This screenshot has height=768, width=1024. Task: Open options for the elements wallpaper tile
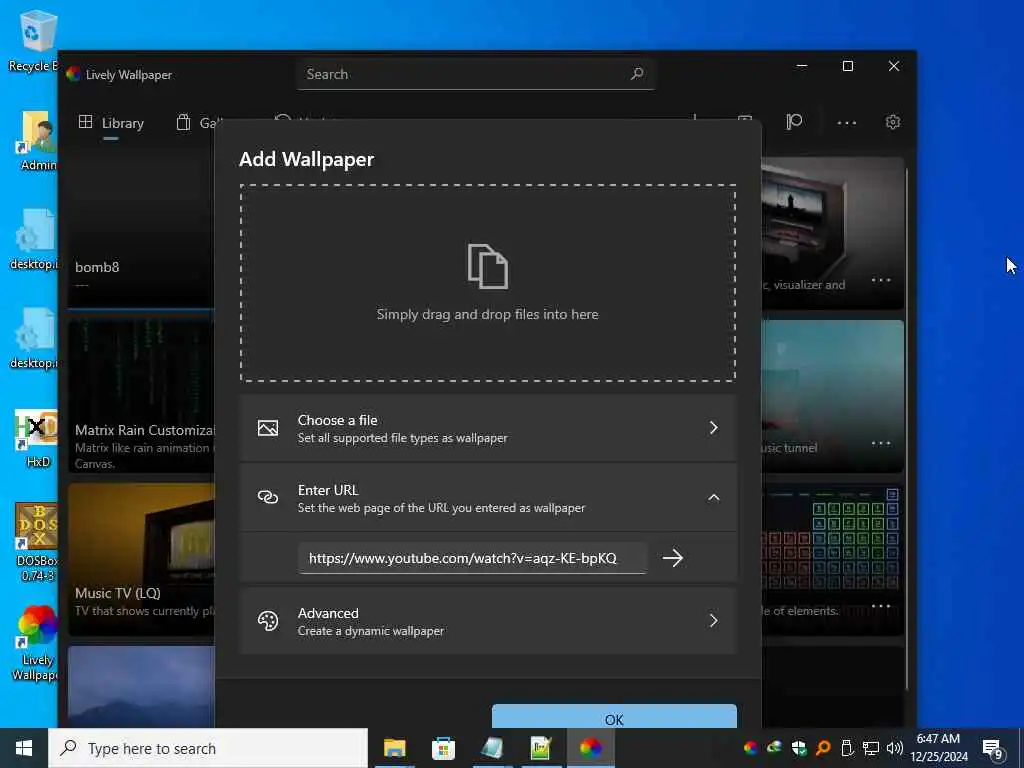pos(881,607)
